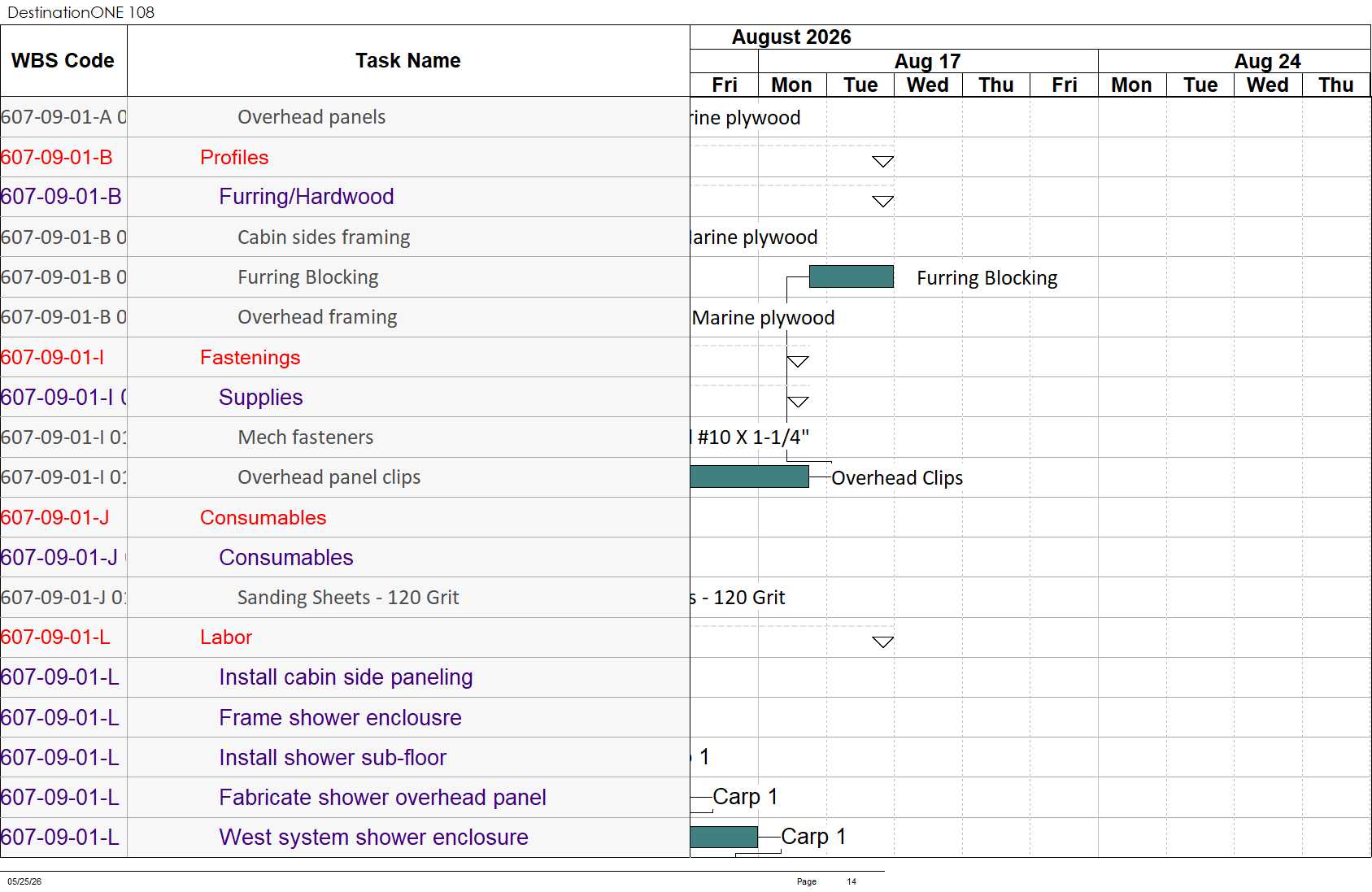This screenshot has width=1372, height=892.
Task: Select the Fastenings task row
Action: coord(345,357)
